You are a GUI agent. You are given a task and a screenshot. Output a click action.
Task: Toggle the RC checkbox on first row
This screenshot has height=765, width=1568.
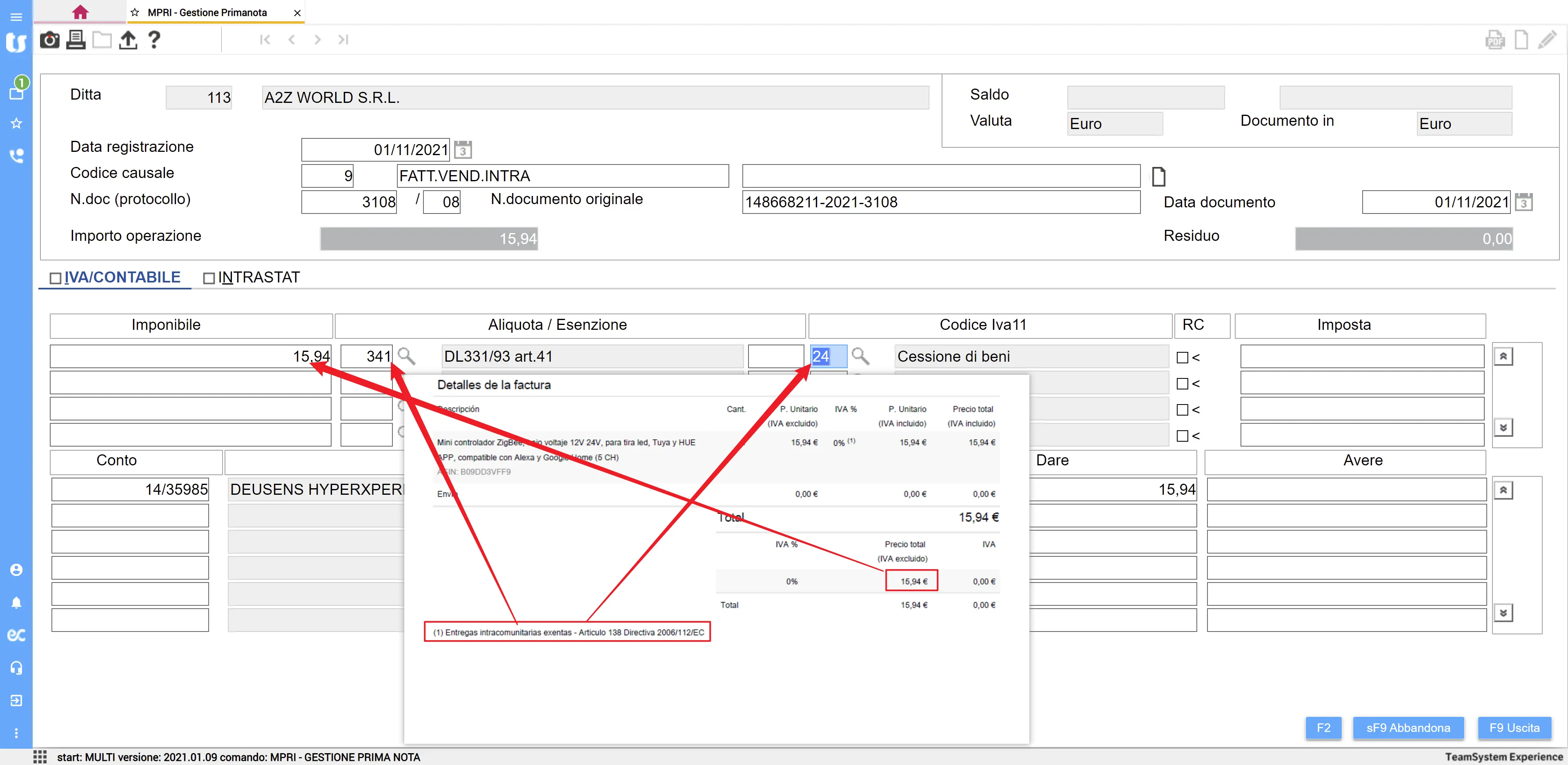click(x=1182, y=357)
